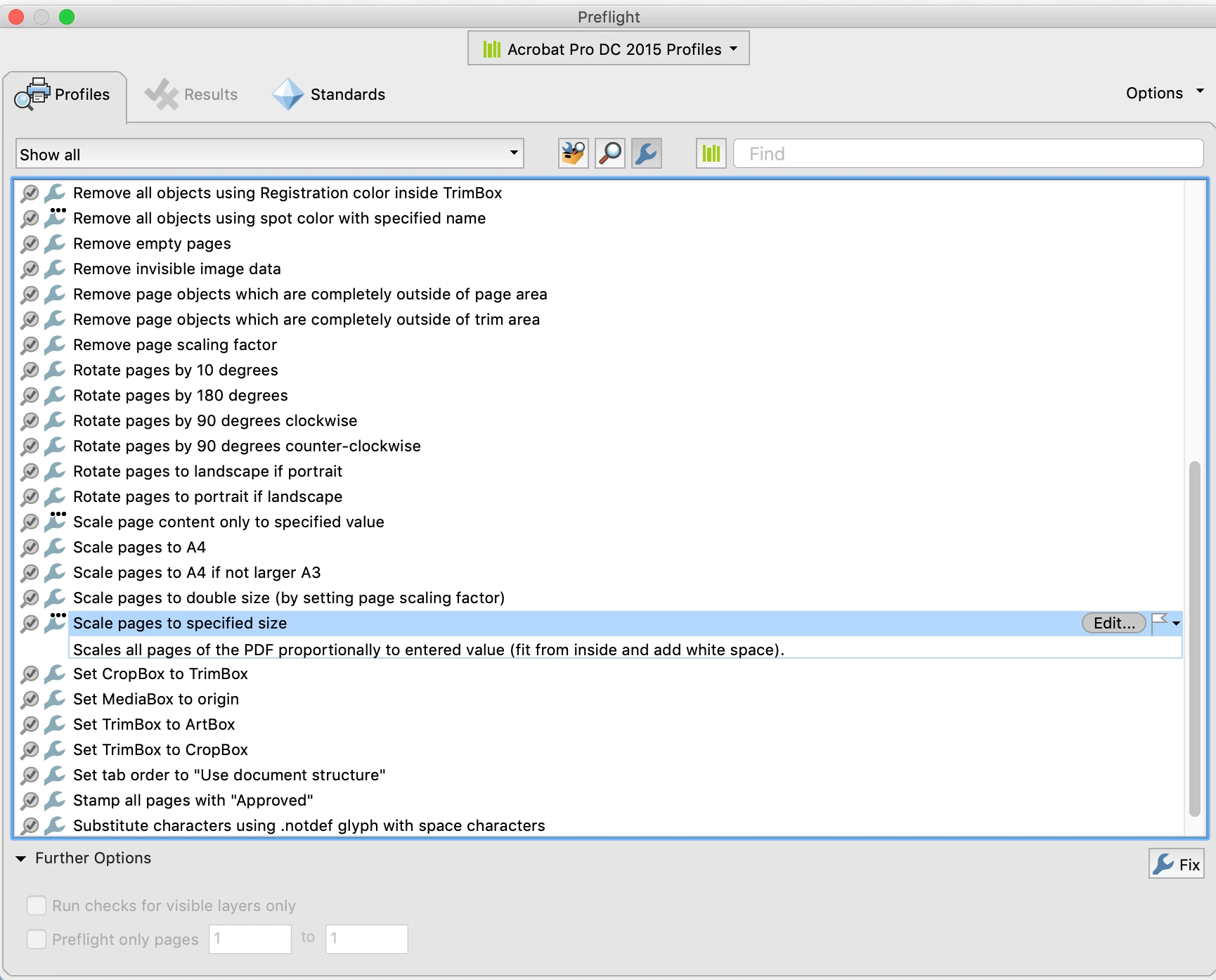Image resolution: width=1216 pixels, height=980 pixels.
Task: Click the wrench icon of Rotate pages by 180 degrees
Action: [x=55, y=395]
